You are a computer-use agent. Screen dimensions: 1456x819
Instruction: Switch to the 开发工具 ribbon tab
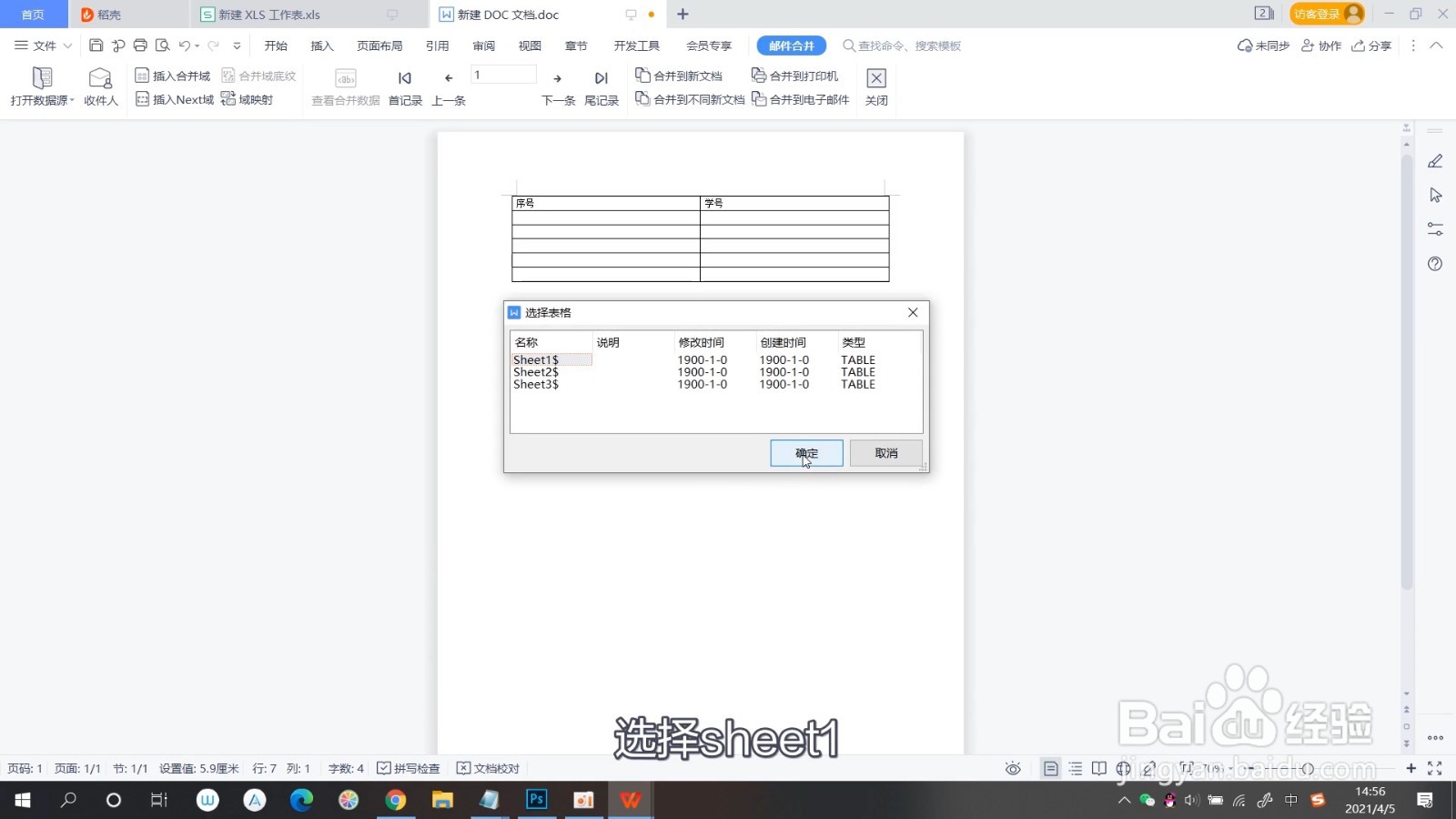pos(636,45)
